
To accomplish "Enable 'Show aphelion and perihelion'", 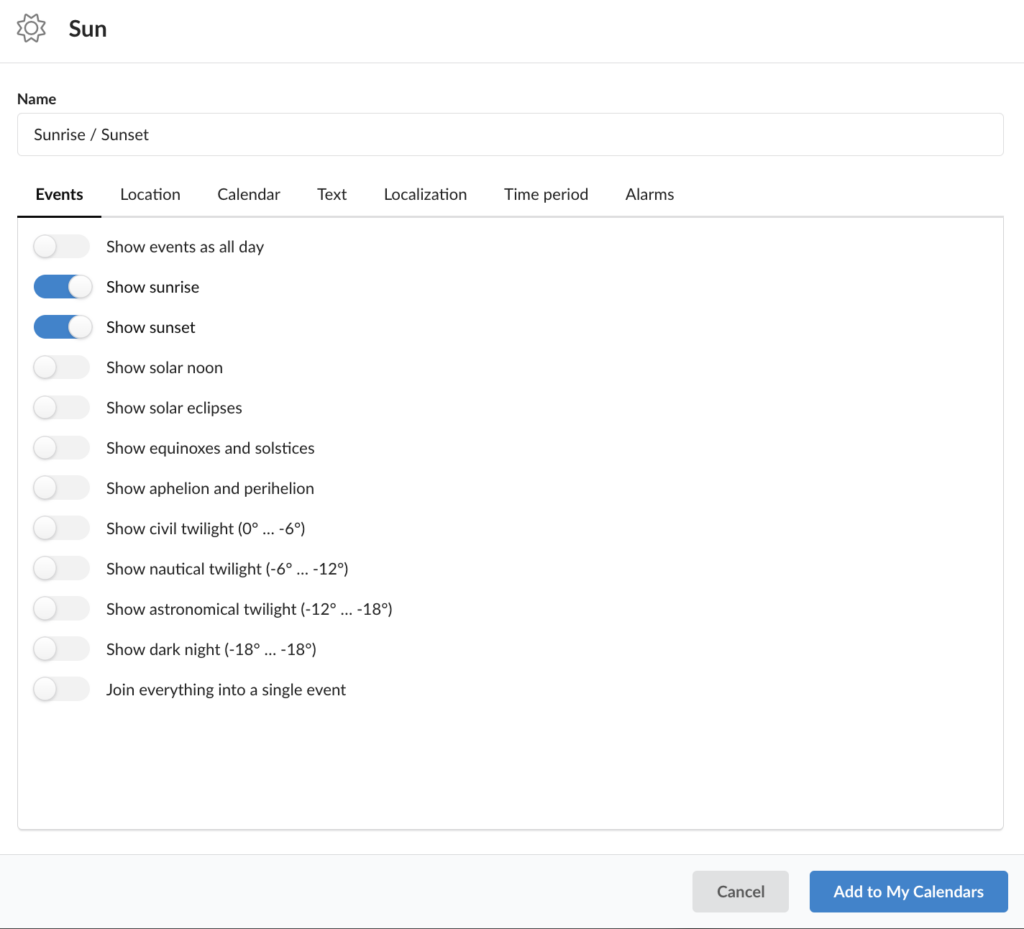I will click(61, 487).
